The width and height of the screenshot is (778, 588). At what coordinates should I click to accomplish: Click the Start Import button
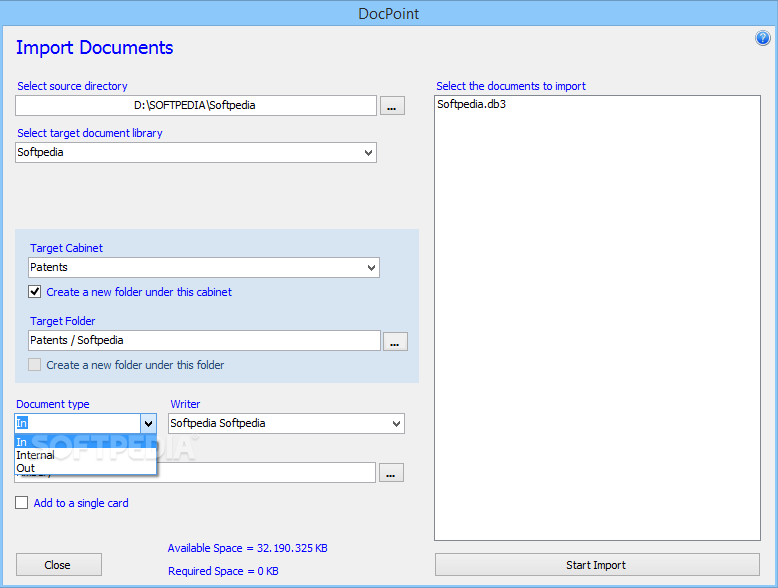click(597, 565)
